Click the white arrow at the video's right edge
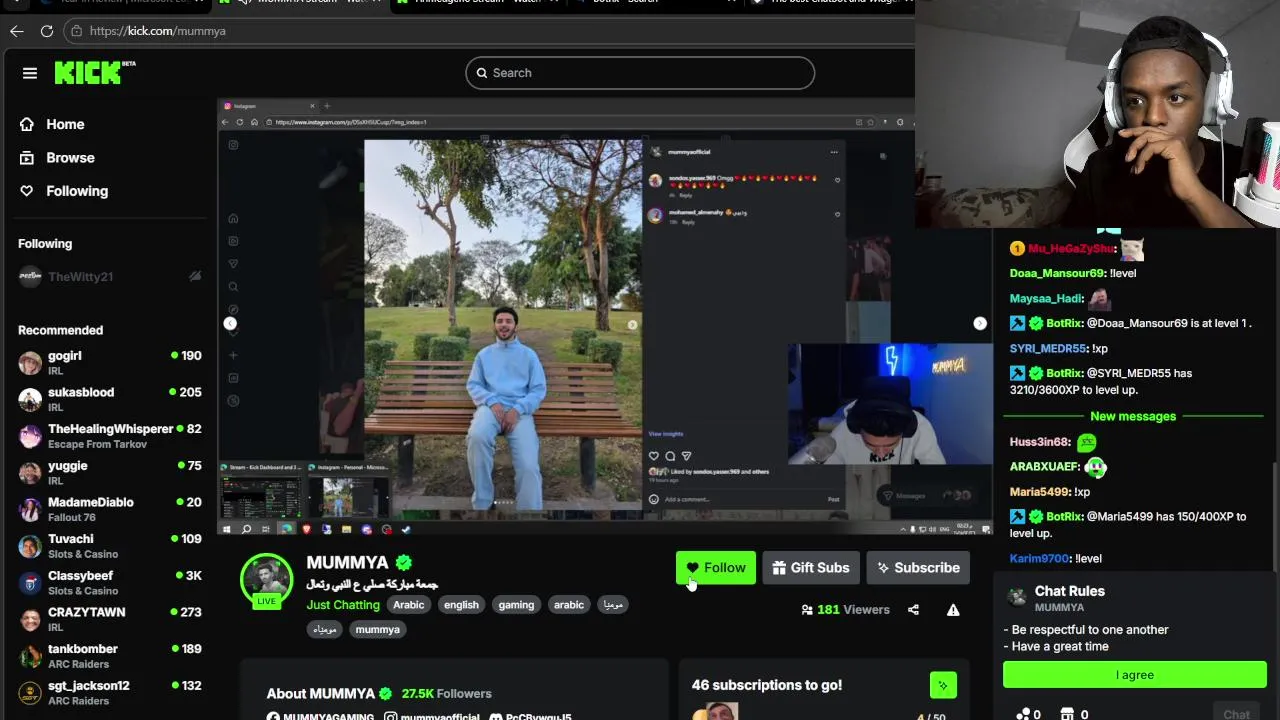1280x720 pixels. pos(980,323)
